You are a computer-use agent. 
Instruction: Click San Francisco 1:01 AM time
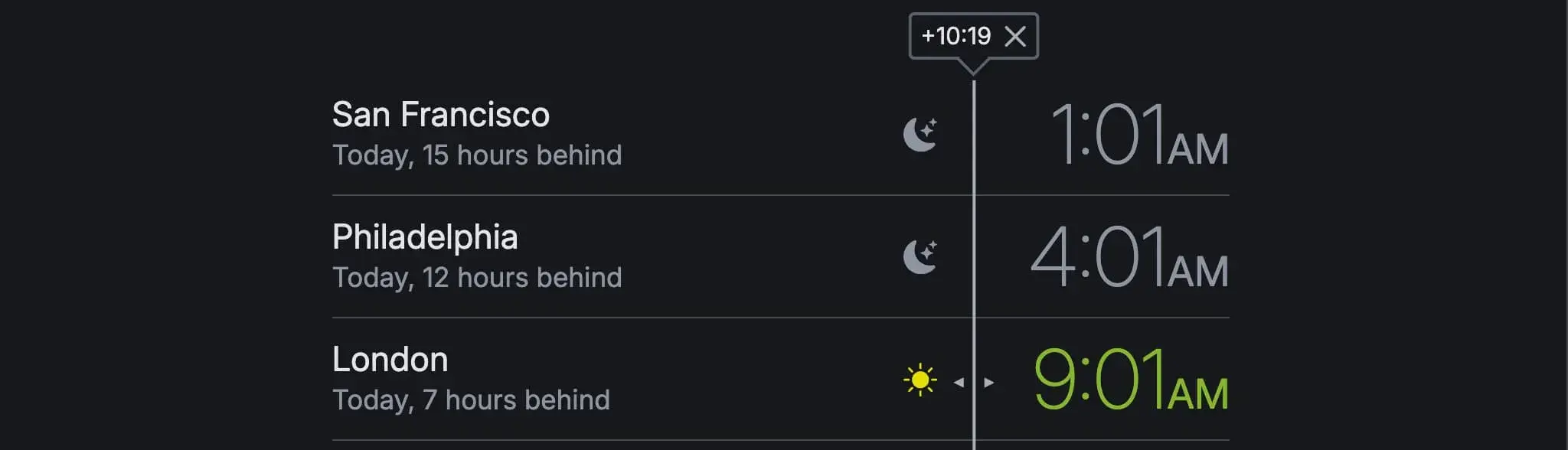(x=1139, y=135)
